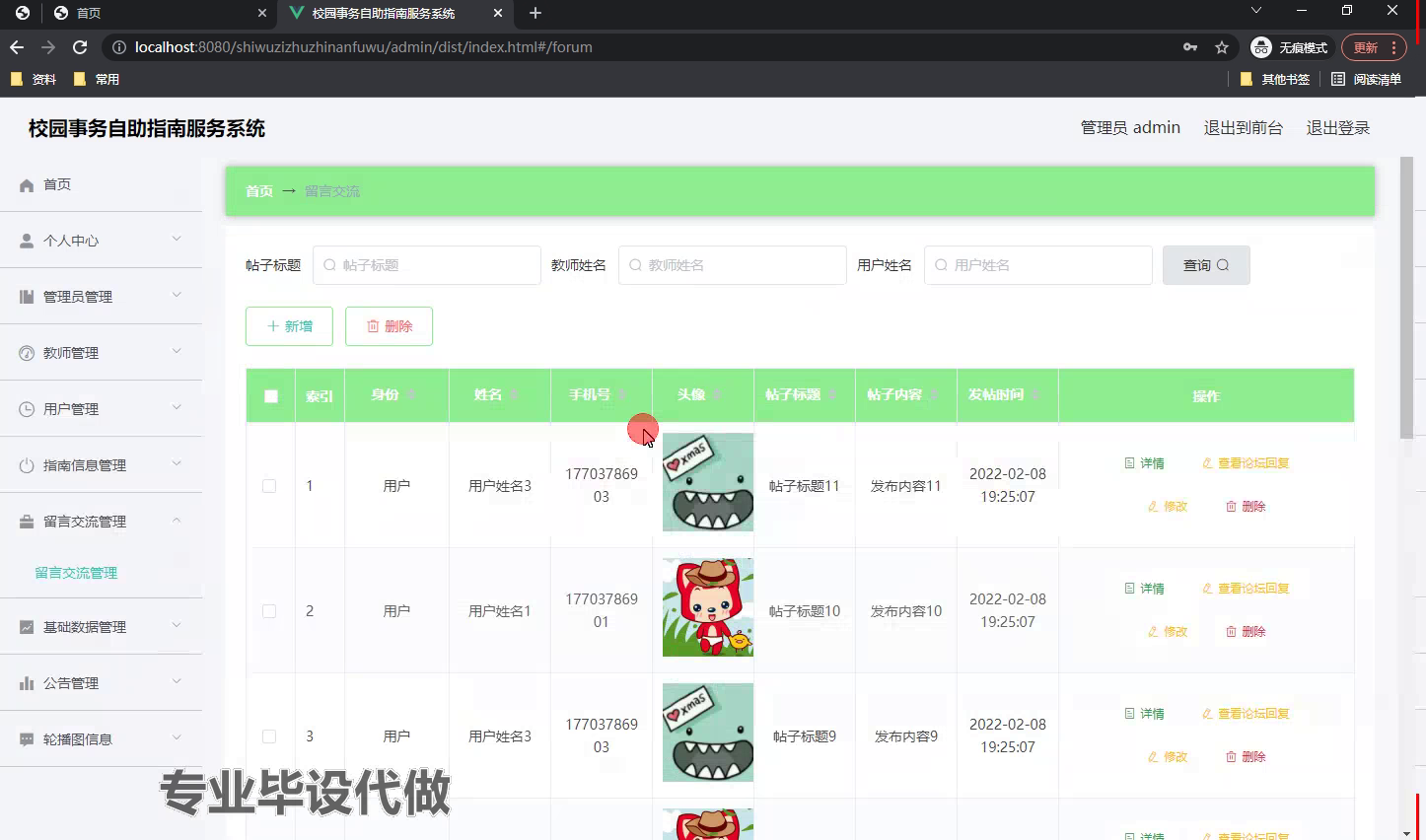Viewport: 1426px width, 840px height.
Task: Click the clock icon beside 用户管理
Action: (x=27, y=409)
